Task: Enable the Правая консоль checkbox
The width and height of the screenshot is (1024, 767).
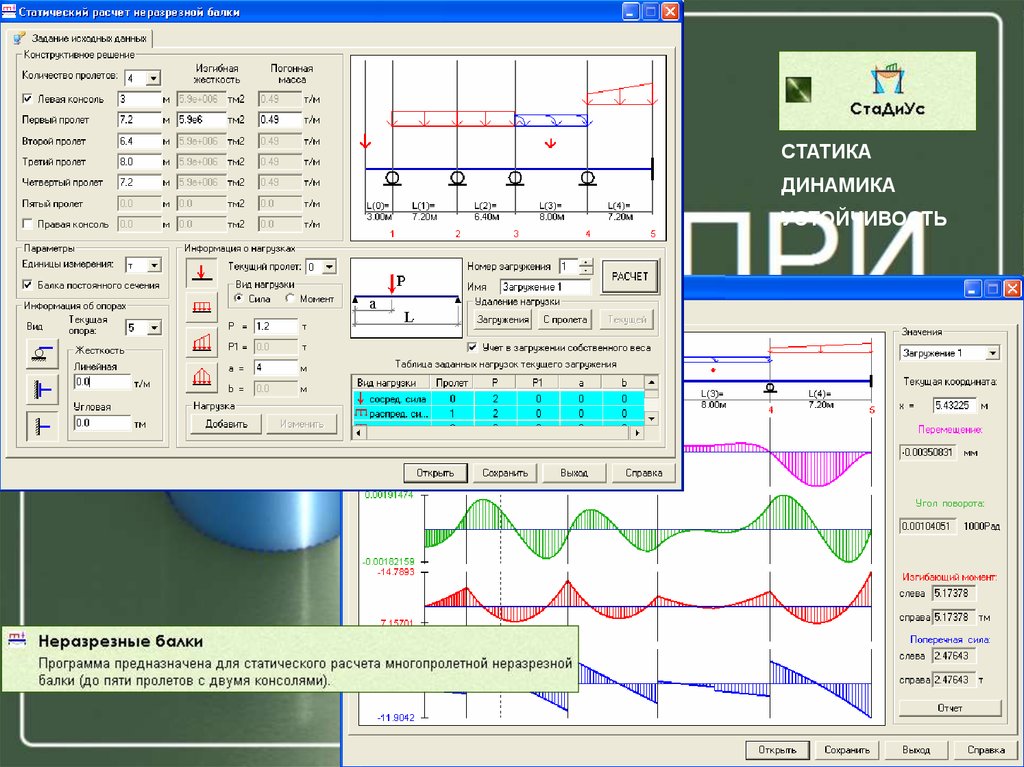Action: [28, 224]
